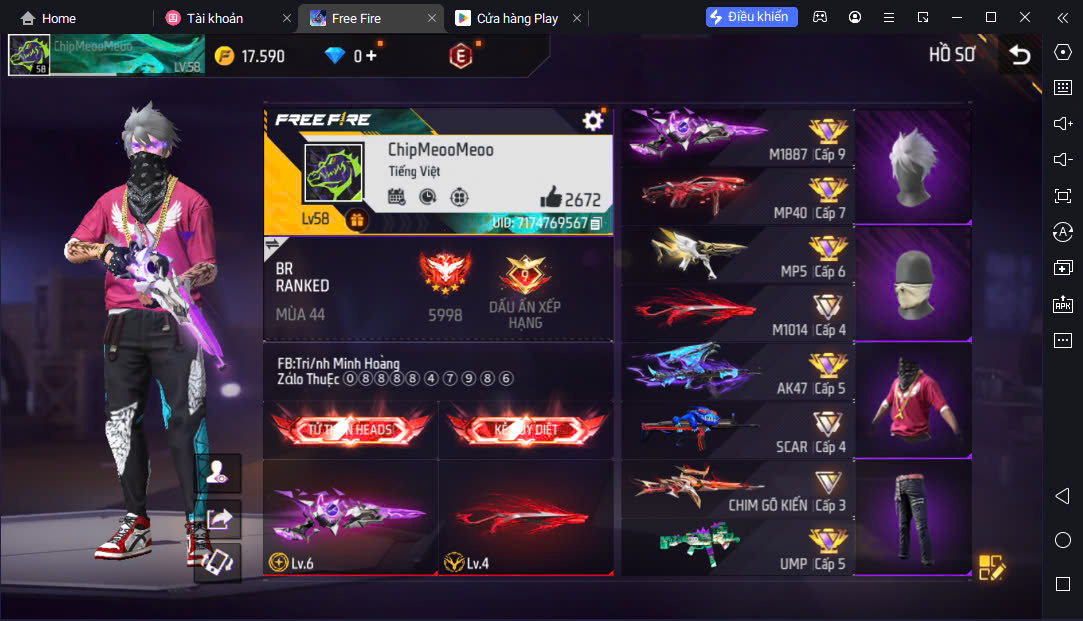Toggle emulator fullscreen mode icon
Image resolution: width=1083 pixels, height=621 pixels.
click(1062, 196)
